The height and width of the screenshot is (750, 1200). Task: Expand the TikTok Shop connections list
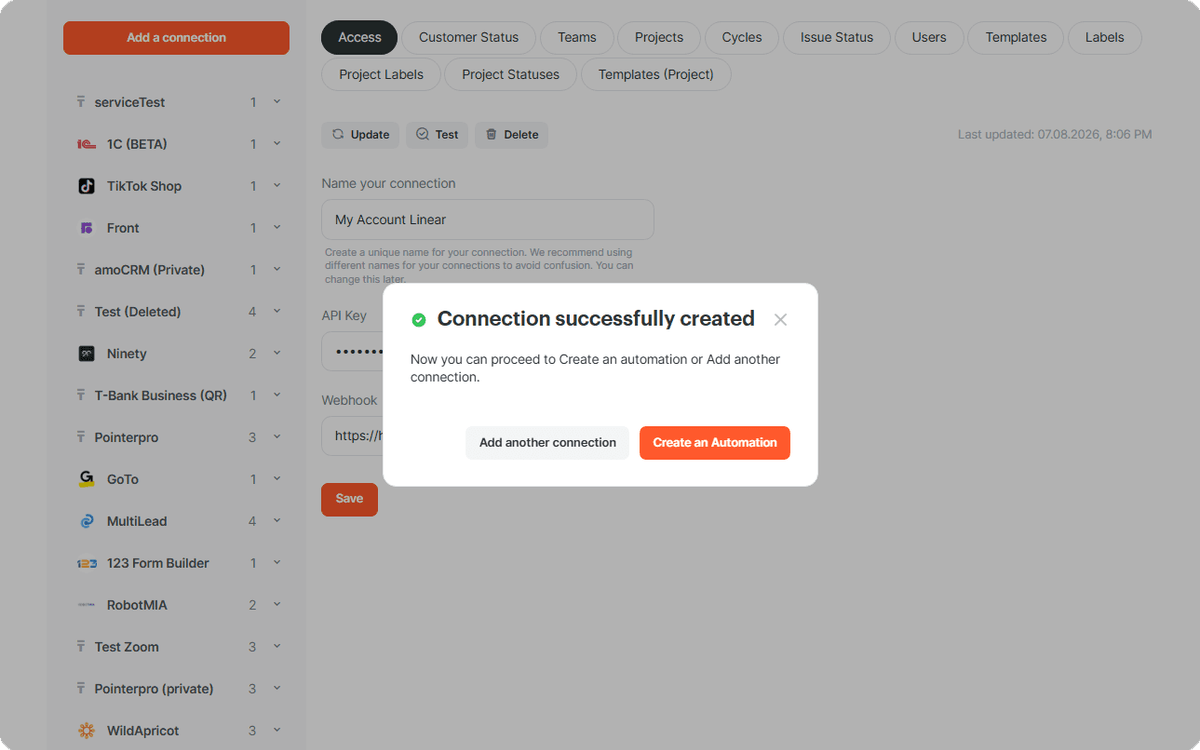277,186
